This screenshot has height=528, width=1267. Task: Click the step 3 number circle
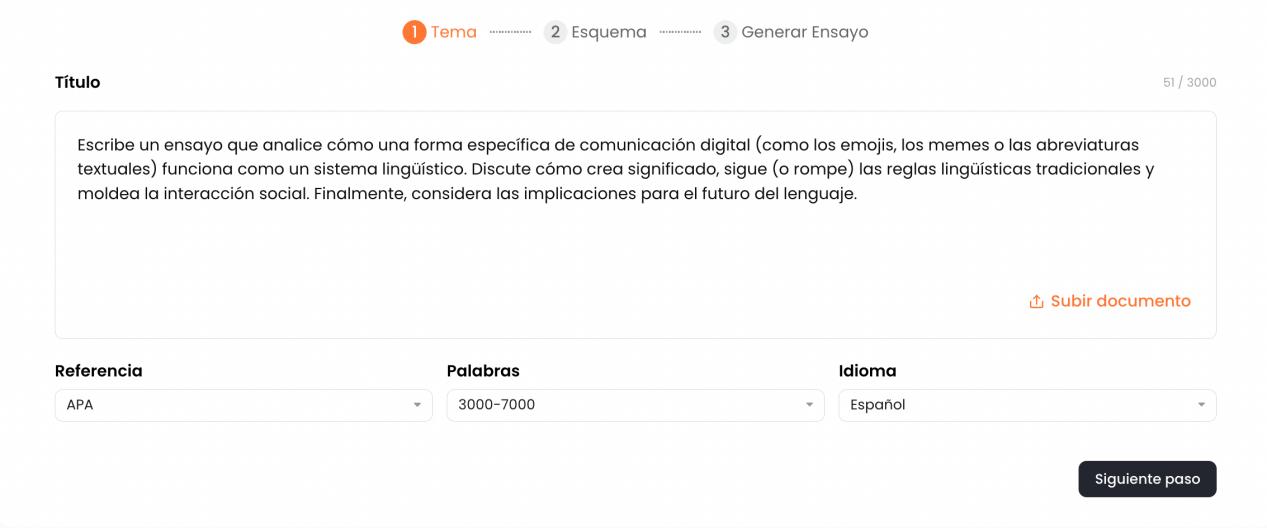click(x=725, y=32)
